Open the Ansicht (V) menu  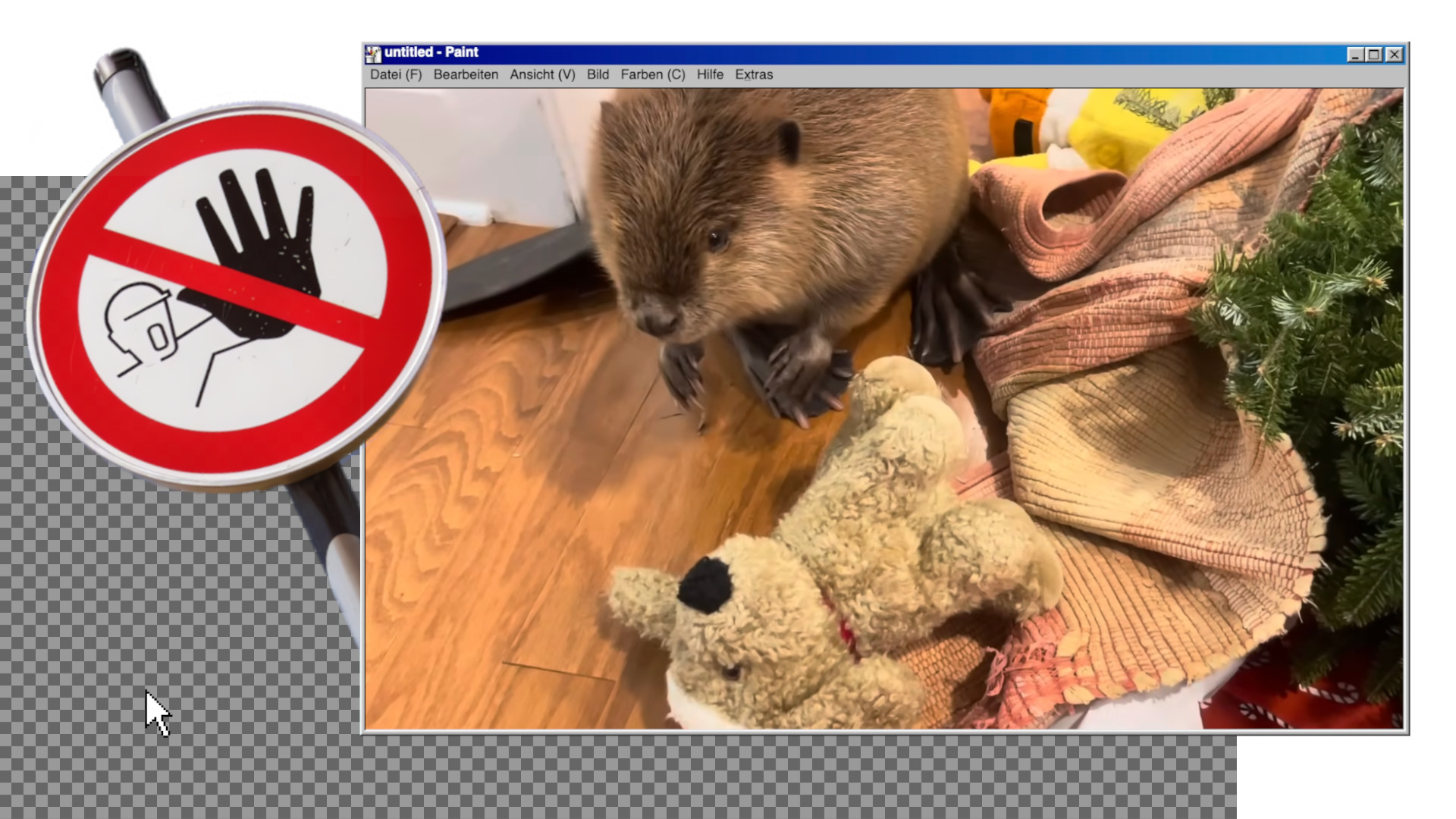tap(542, 74)
